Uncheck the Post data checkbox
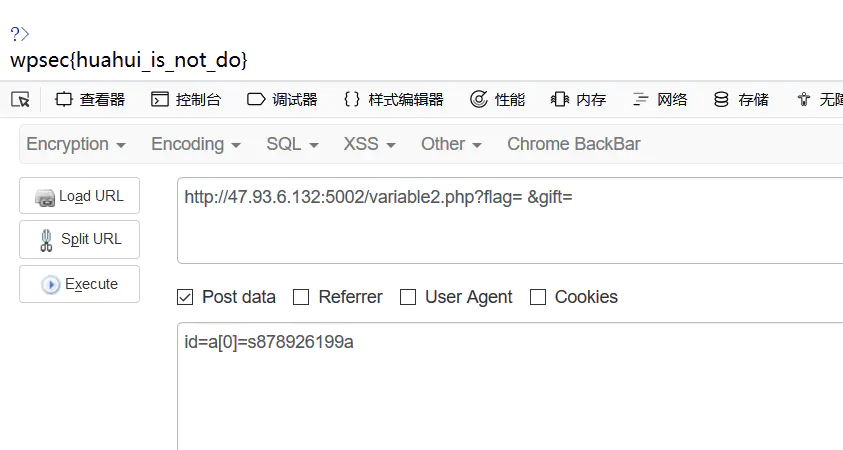Viewport: 843px width, 450px height. coord(185,297)
